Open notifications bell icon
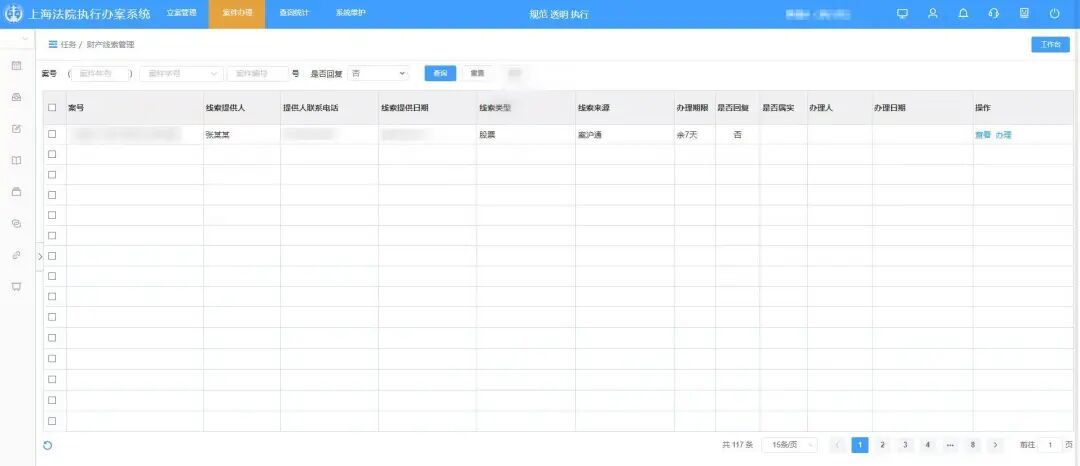Screen dimensions: 1080x466 pyautogui.click(x=963, y=14)
